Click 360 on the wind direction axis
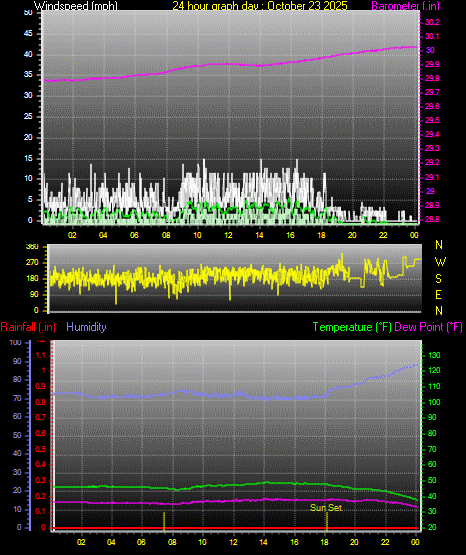This screenshot has height=555, width=466. (32, 247)
